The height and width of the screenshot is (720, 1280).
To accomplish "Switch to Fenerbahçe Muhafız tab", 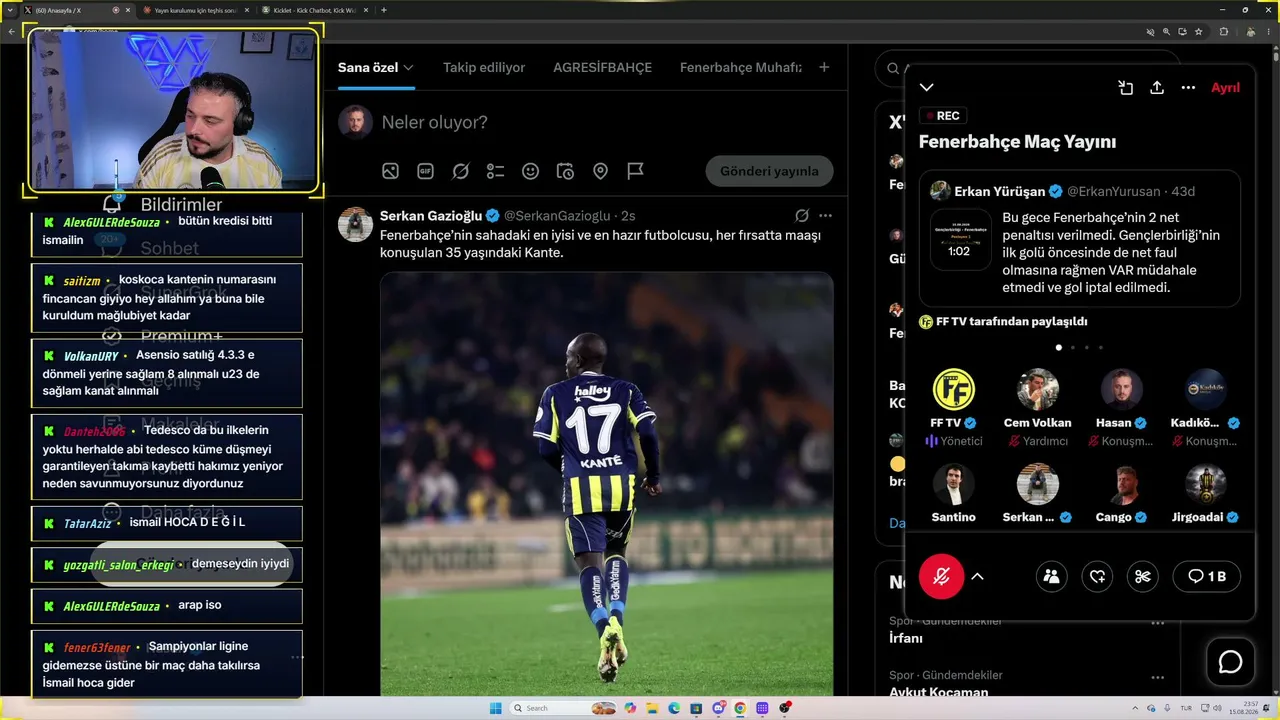I will click(x=741, y=68).
